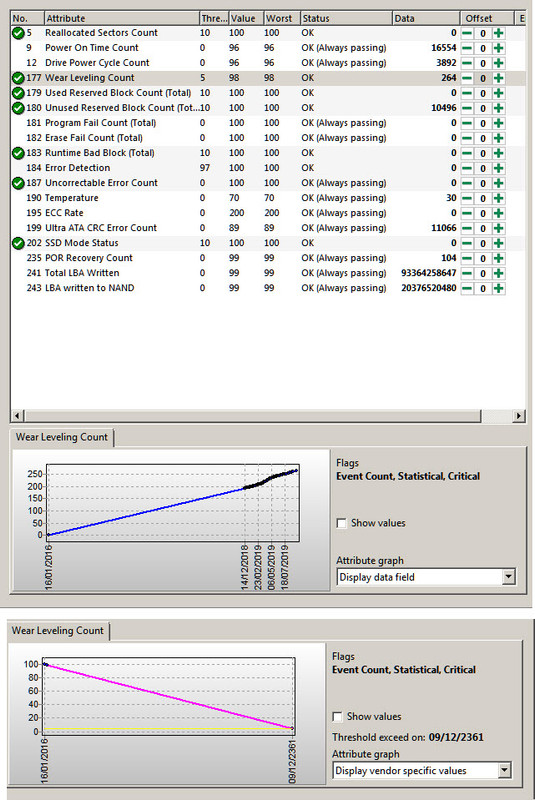535x800 pixels.
Task: Click green check icon of Reallocated Sectors Count
Action: 18,33
